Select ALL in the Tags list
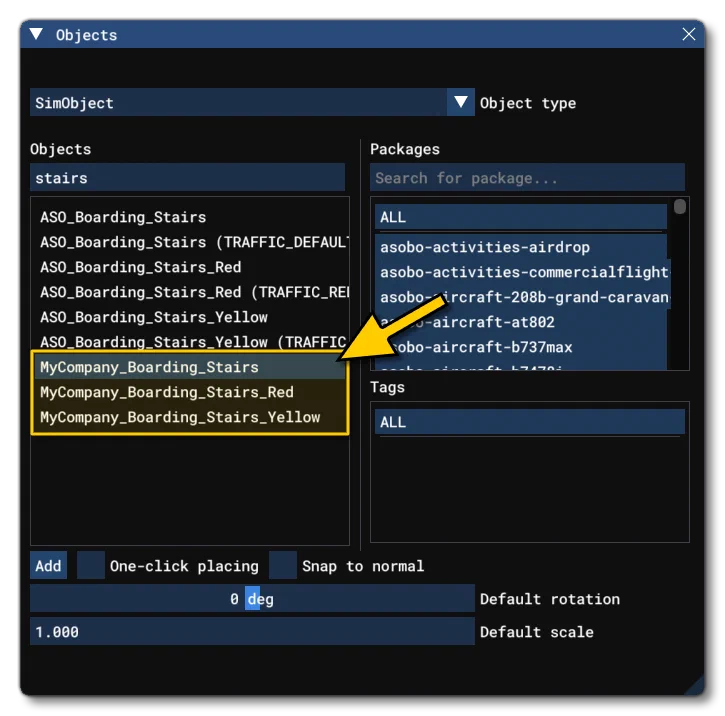 pyautogui.click(x=529, y=422)
